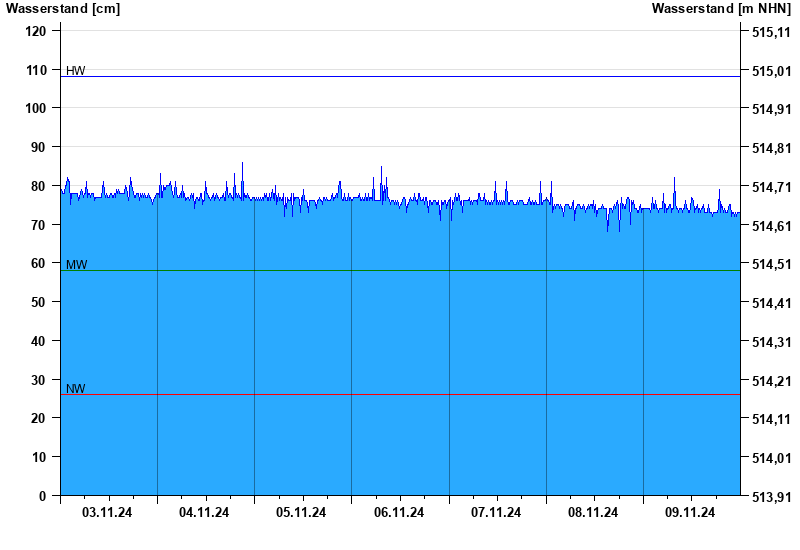Click the red NW low-water reference line
The image size is (800, 550).
tap(401, 394)
